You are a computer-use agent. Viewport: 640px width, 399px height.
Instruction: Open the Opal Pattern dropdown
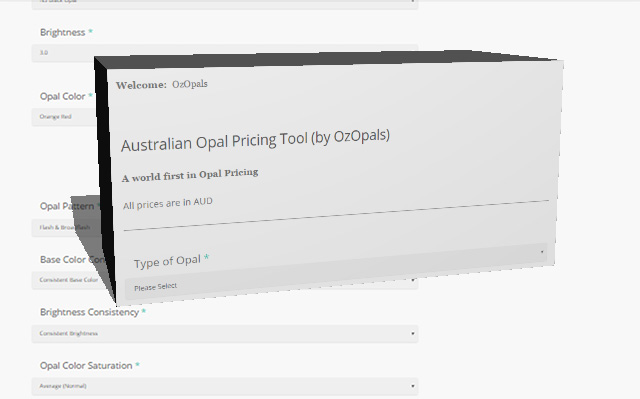(x=67, y=227)
